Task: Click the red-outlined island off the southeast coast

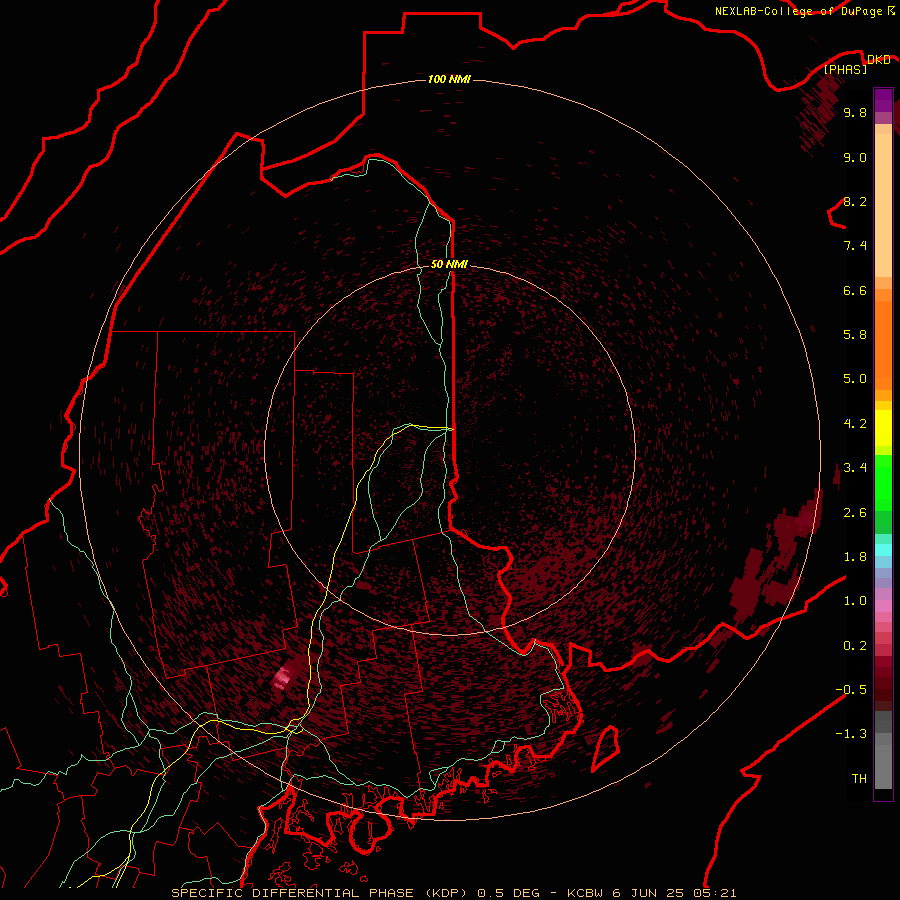Action: click(604, 748)
